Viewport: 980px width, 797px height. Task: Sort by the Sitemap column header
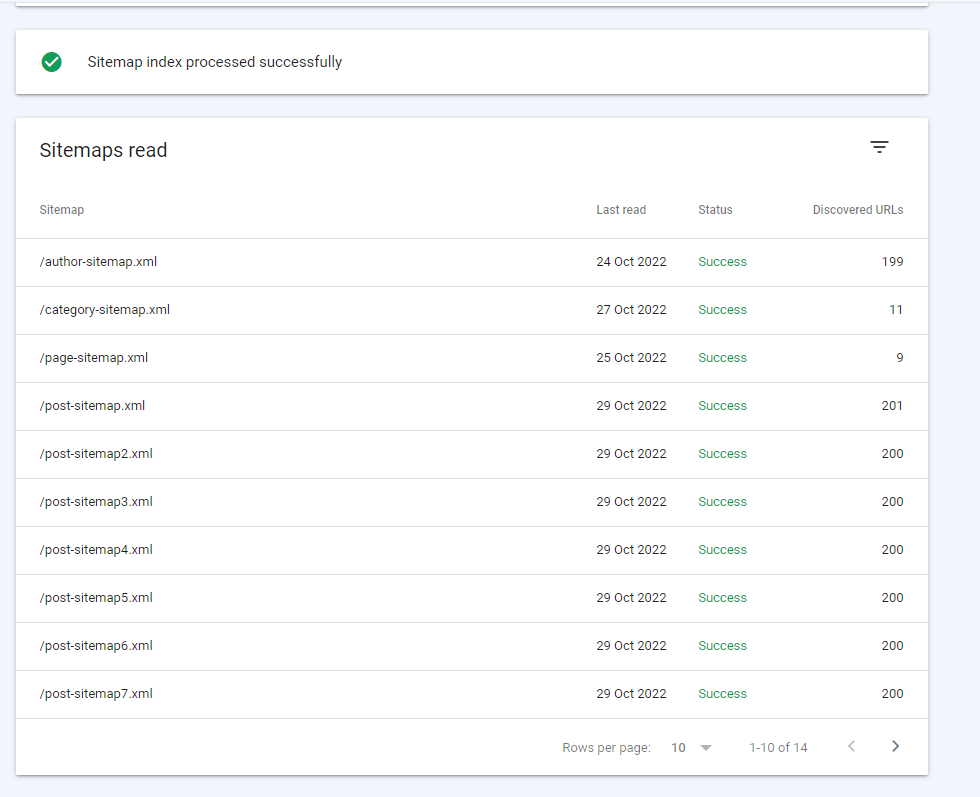coord(62,210)
